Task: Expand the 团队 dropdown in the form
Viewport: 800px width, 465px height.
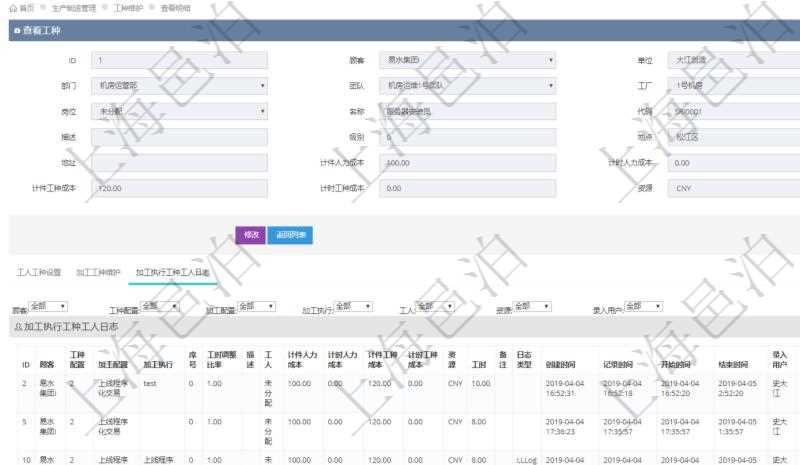Action: (x=468, y=86)
